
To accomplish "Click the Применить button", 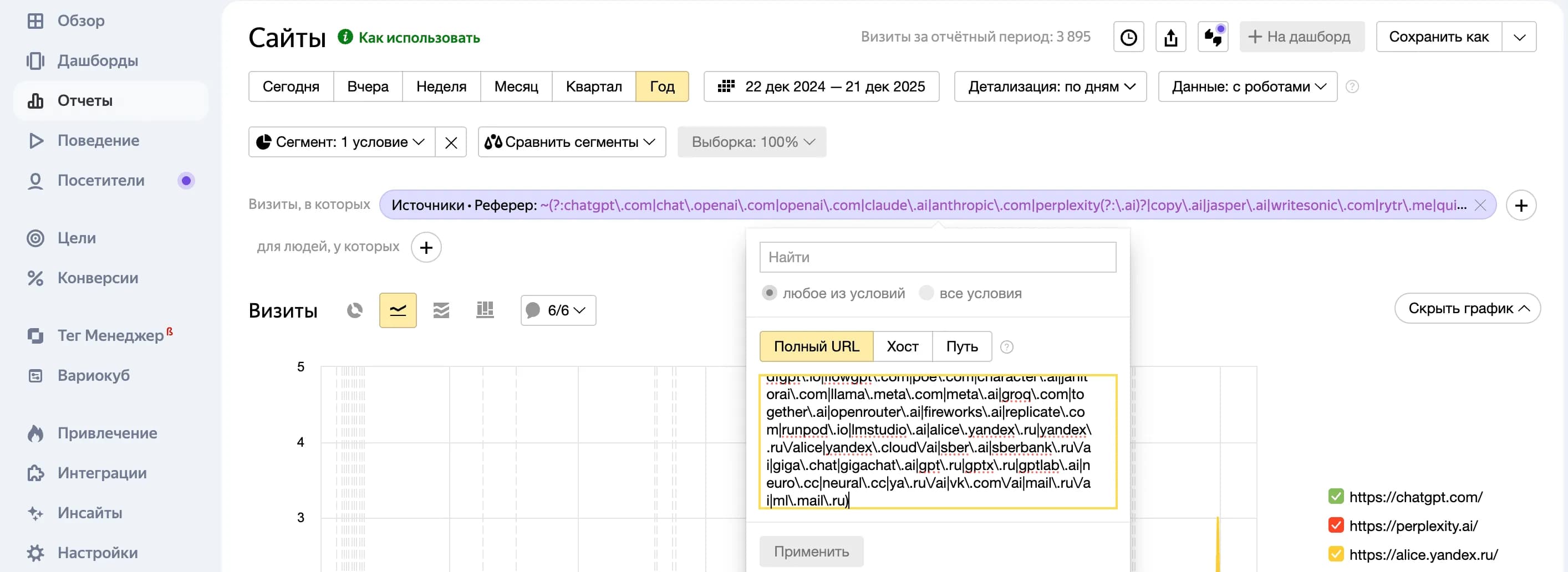I will 811,552.
